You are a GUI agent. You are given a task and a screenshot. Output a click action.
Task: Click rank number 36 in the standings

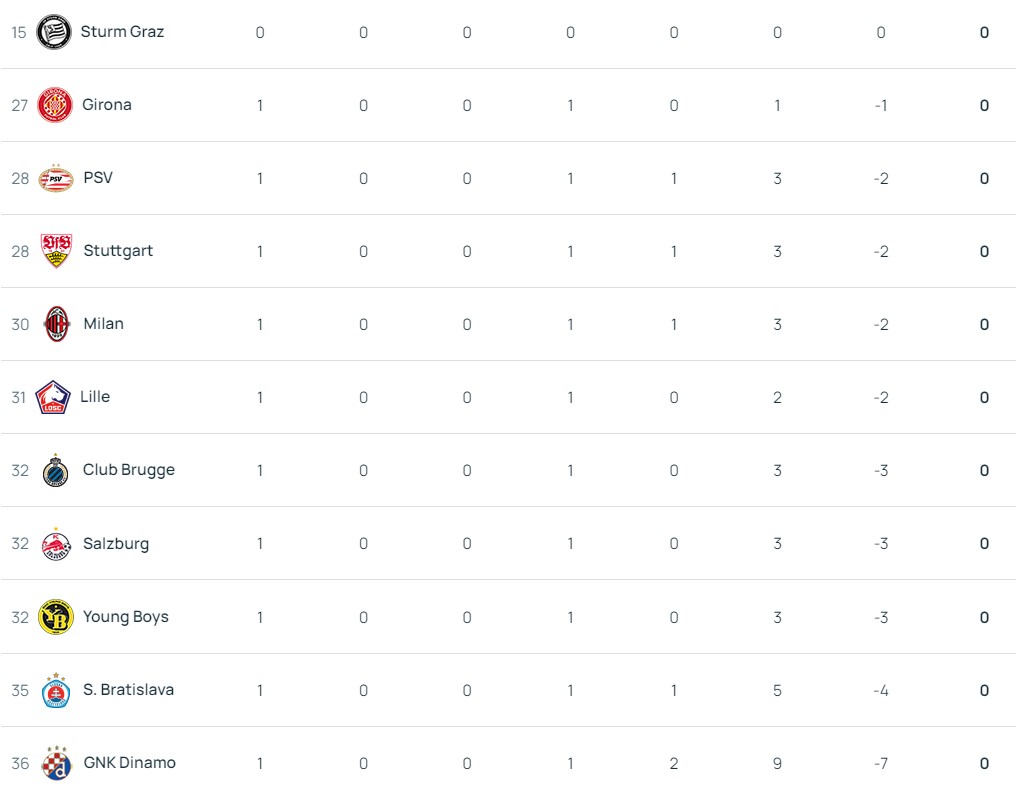pyautogui.click(x=20, y=764)
